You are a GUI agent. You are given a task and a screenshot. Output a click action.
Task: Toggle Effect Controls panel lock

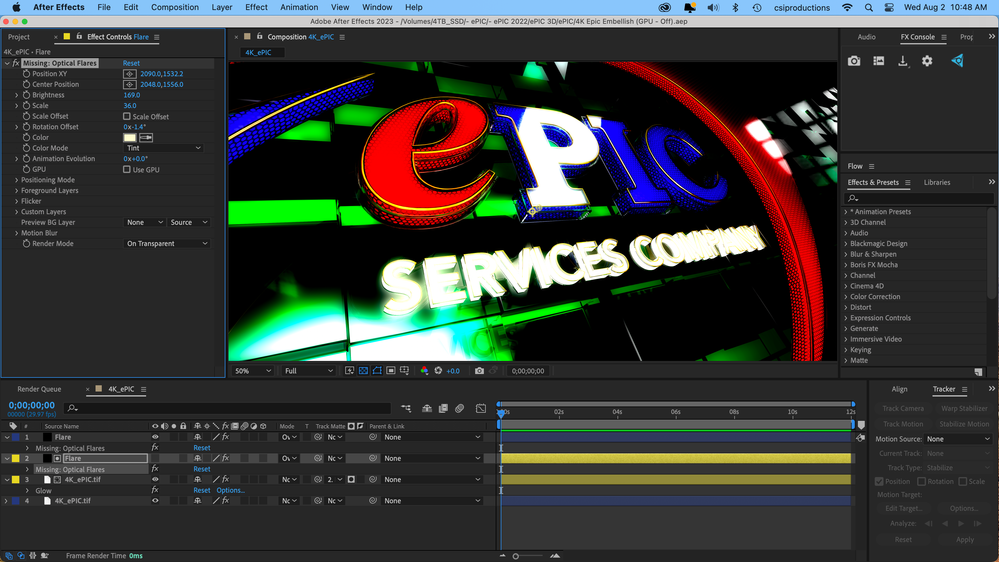[x=79, y=37]
